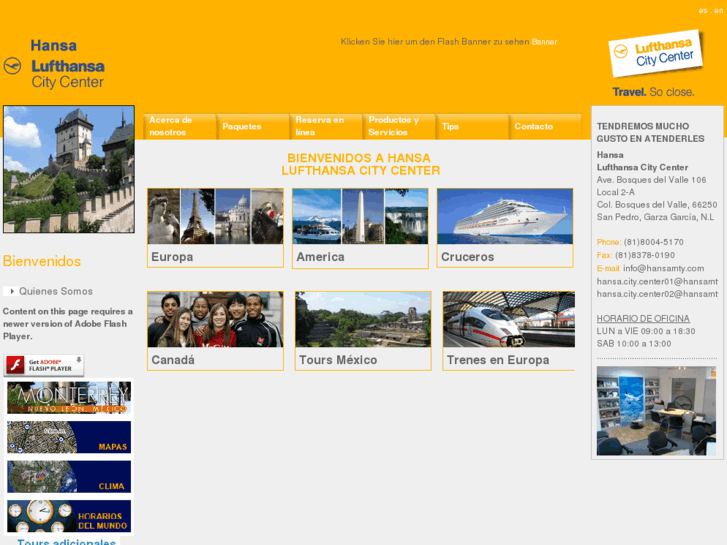Open the Paquetes tab

coord(253,126)
